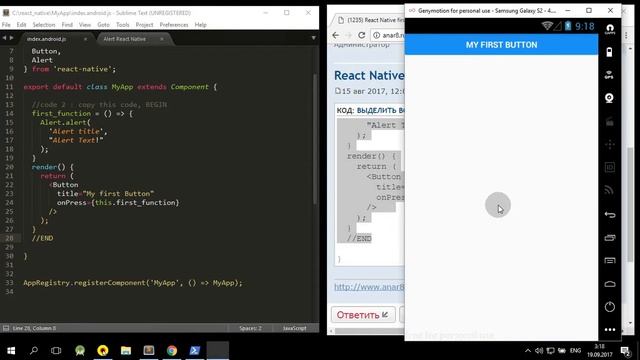Screen dimensions: 640x360
Task: Open File Explorer from taskbar
Action: 126,351
